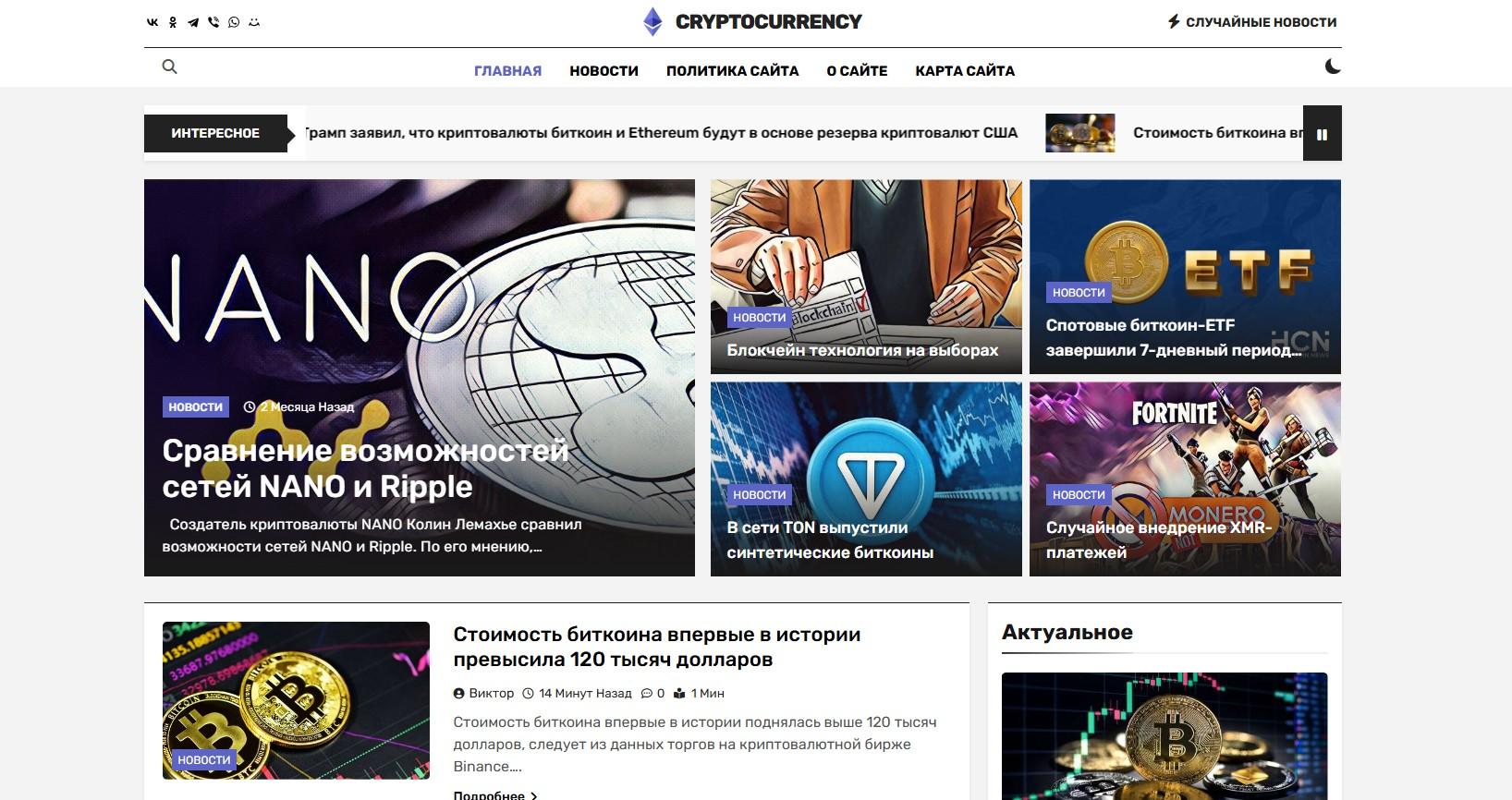1512x800 pixels.
Task: Open Блокчейн технология на выборах article
Action: pyautogui.click(x=862, y=350)
